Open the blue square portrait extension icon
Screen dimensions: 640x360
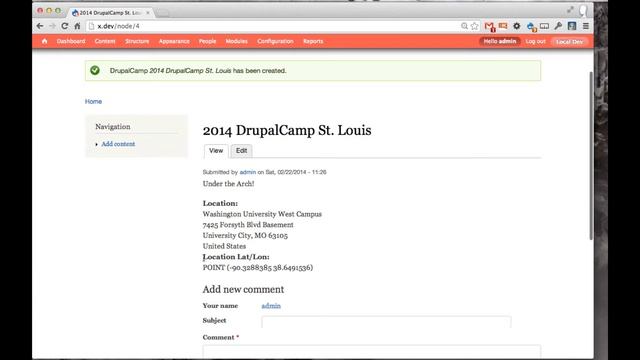pyautogui.click(x=572, y=26)
